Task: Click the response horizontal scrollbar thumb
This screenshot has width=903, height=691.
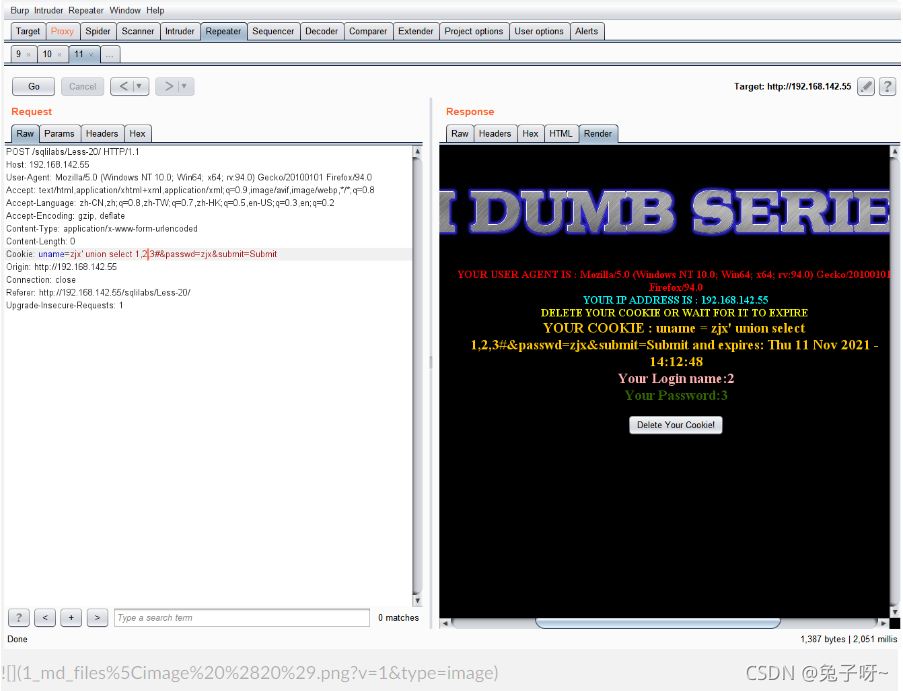Action: (658, 623)
